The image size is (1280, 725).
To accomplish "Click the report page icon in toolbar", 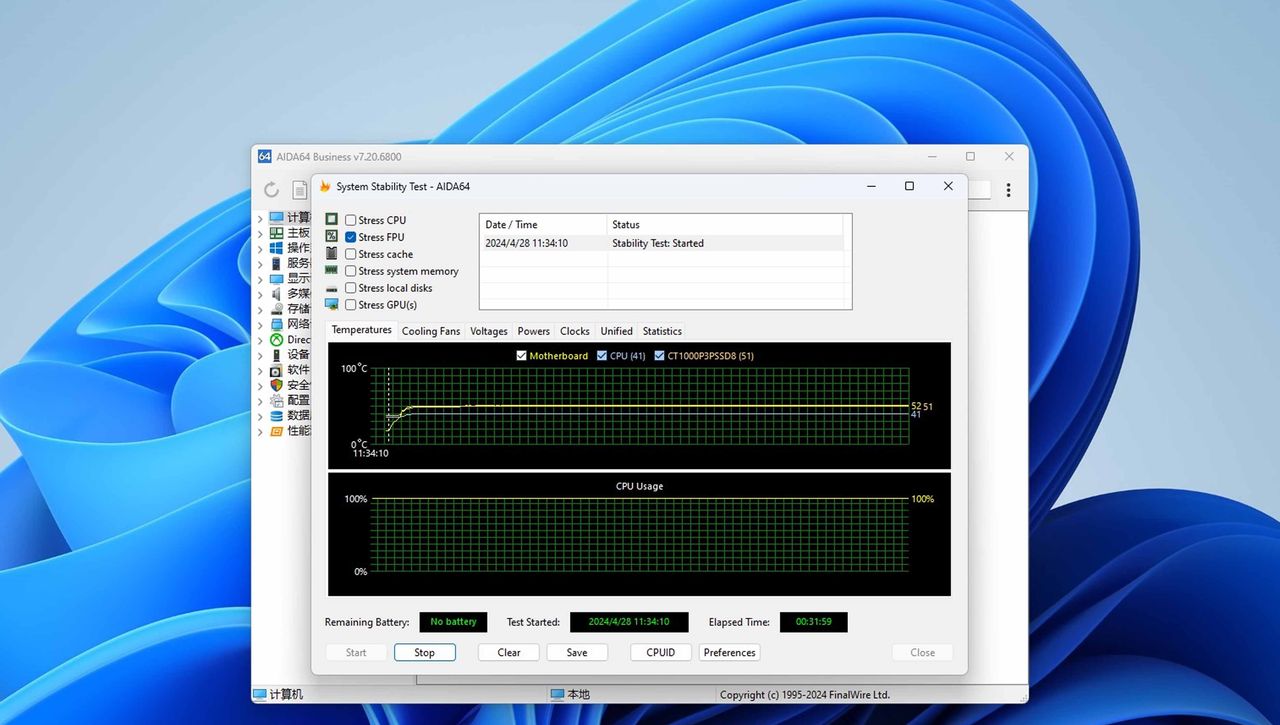I will (x=299, y=190).
